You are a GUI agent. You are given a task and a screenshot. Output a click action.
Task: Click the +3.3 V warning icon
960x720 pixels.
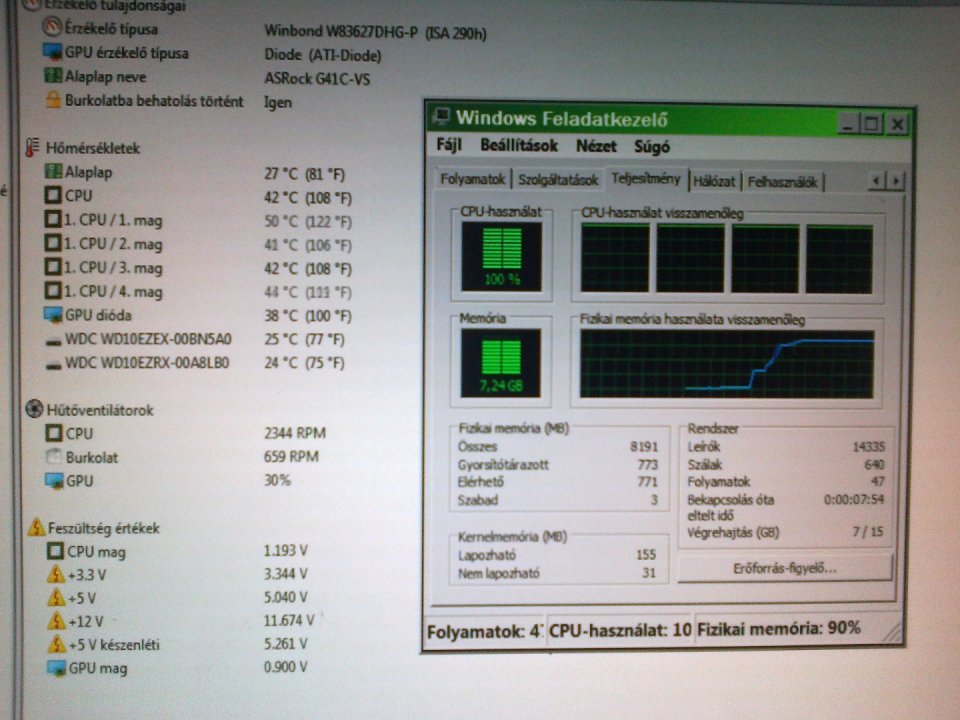coord(56,574)
